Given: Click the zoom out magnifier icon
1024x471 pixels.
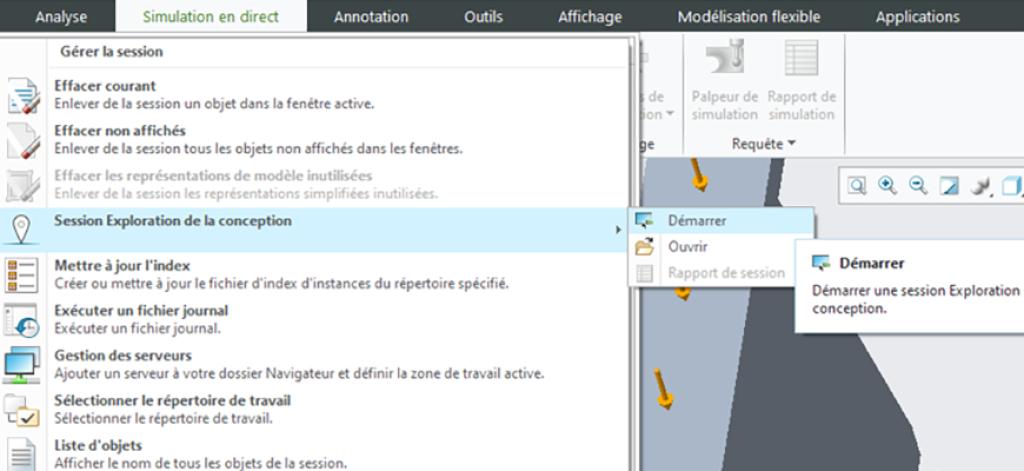Looking at the screenshot, I should click(x=919, y=186).
